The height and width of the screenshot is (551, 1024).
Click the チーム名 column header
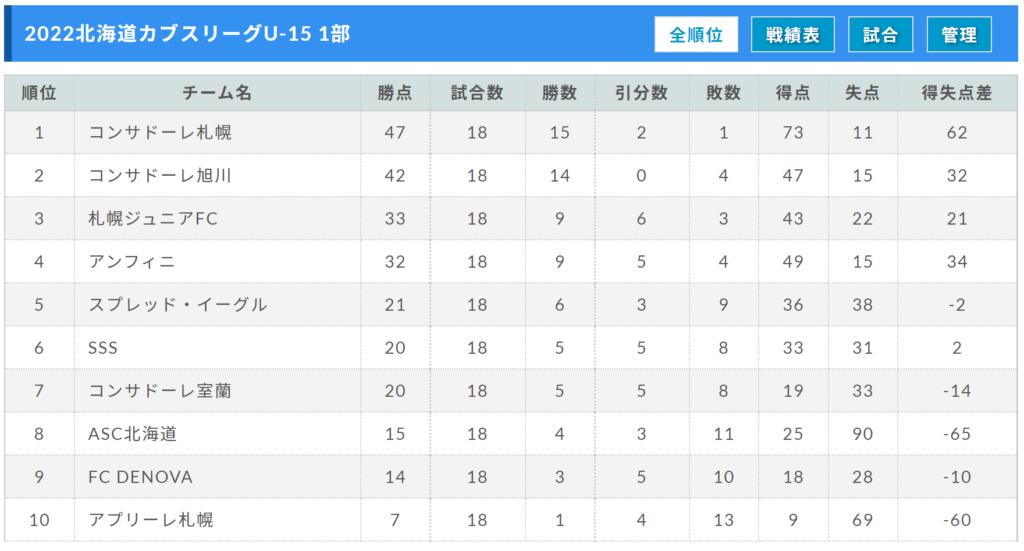coord(217,93)
